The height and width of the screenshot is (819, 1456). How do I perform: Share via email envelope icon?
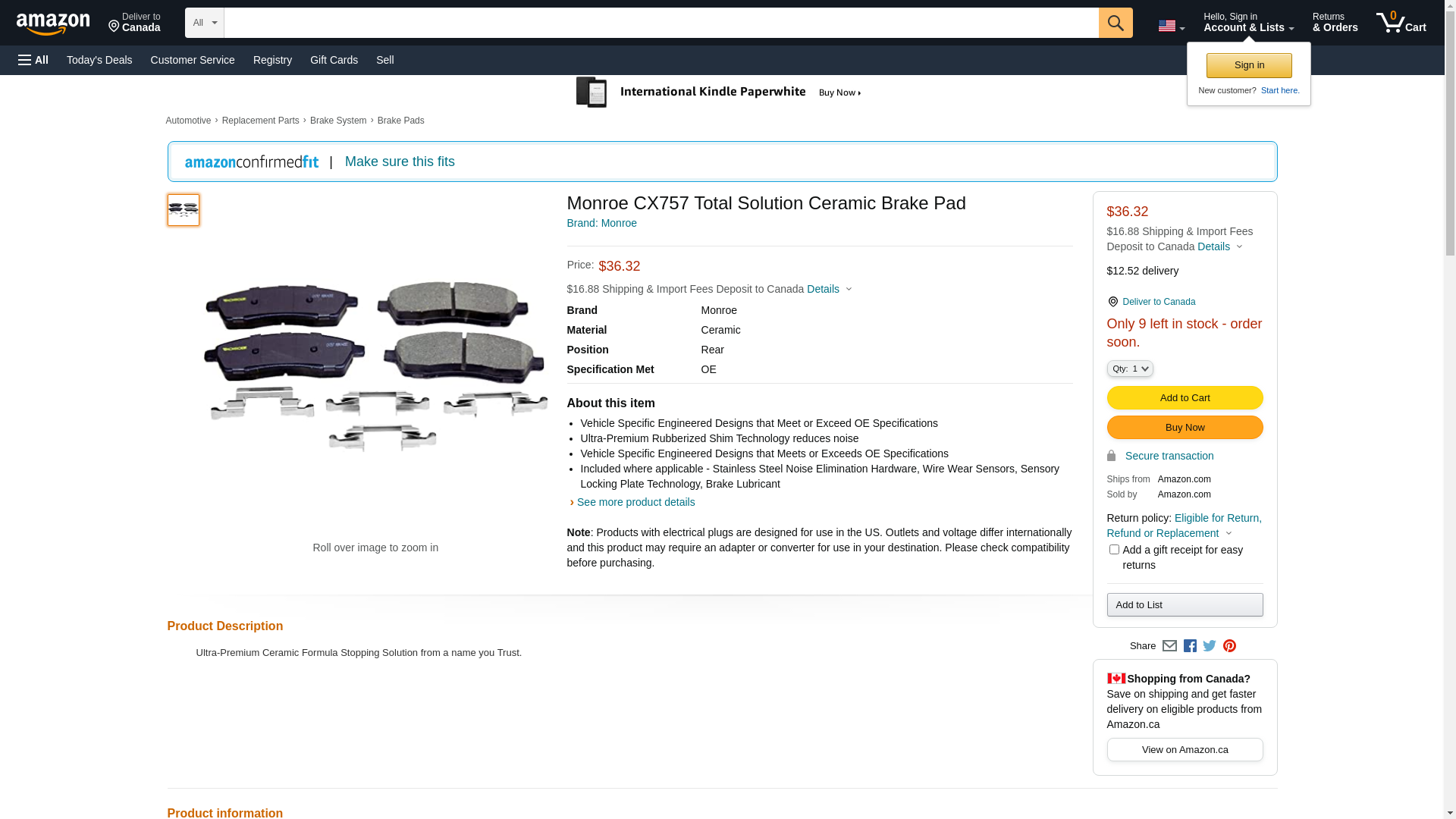[x=1169, y=646]
